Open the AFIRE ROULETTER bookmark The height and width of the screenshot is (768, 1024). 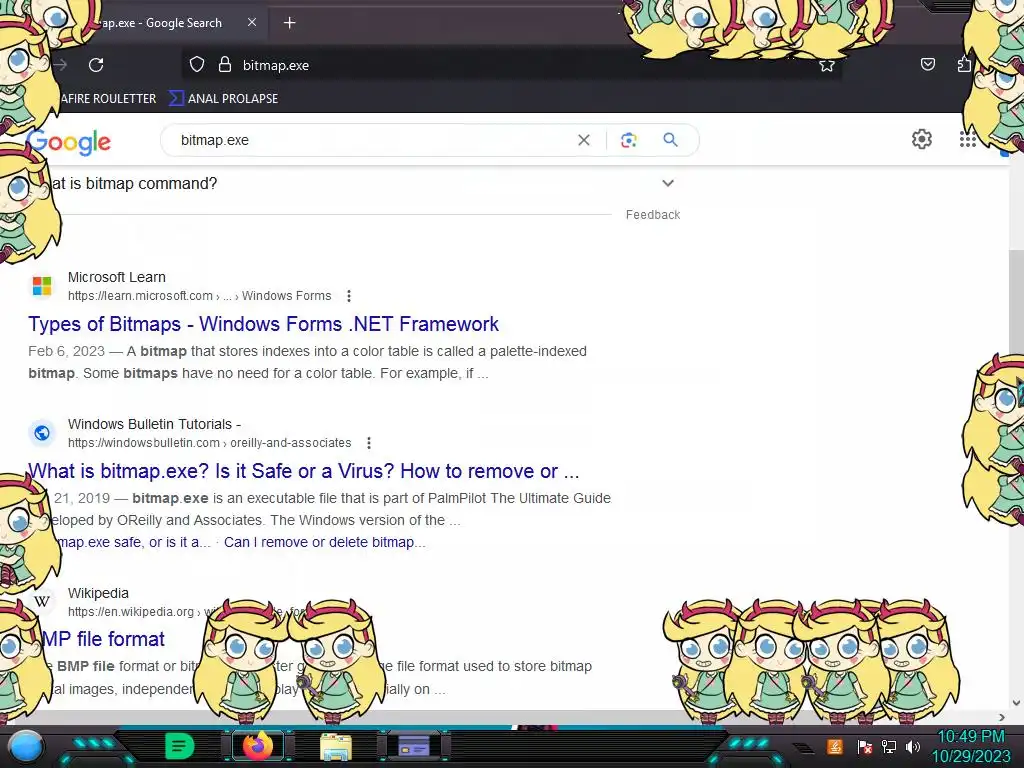click(108, 99)
